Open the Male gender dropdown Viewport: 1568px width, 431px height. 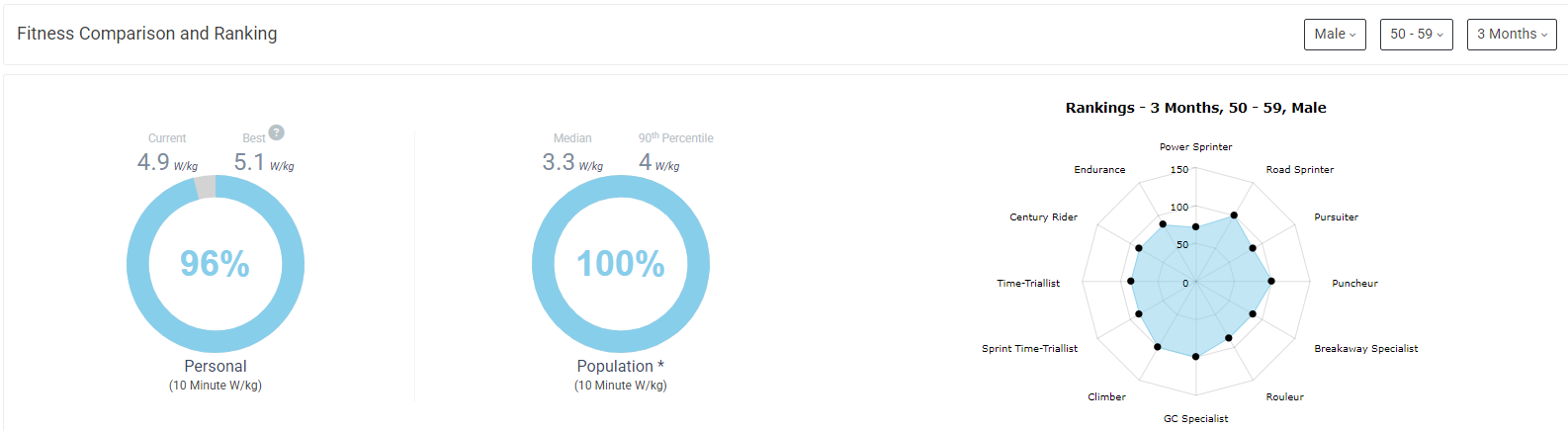click(x=1335, y=35)
